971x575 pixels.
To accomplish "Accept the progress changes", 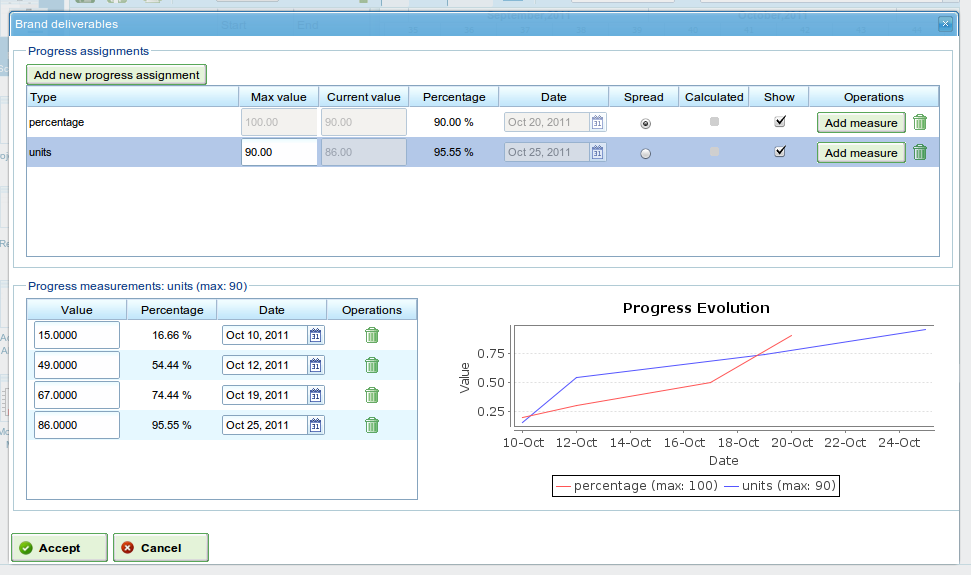I will click(59, 548).
